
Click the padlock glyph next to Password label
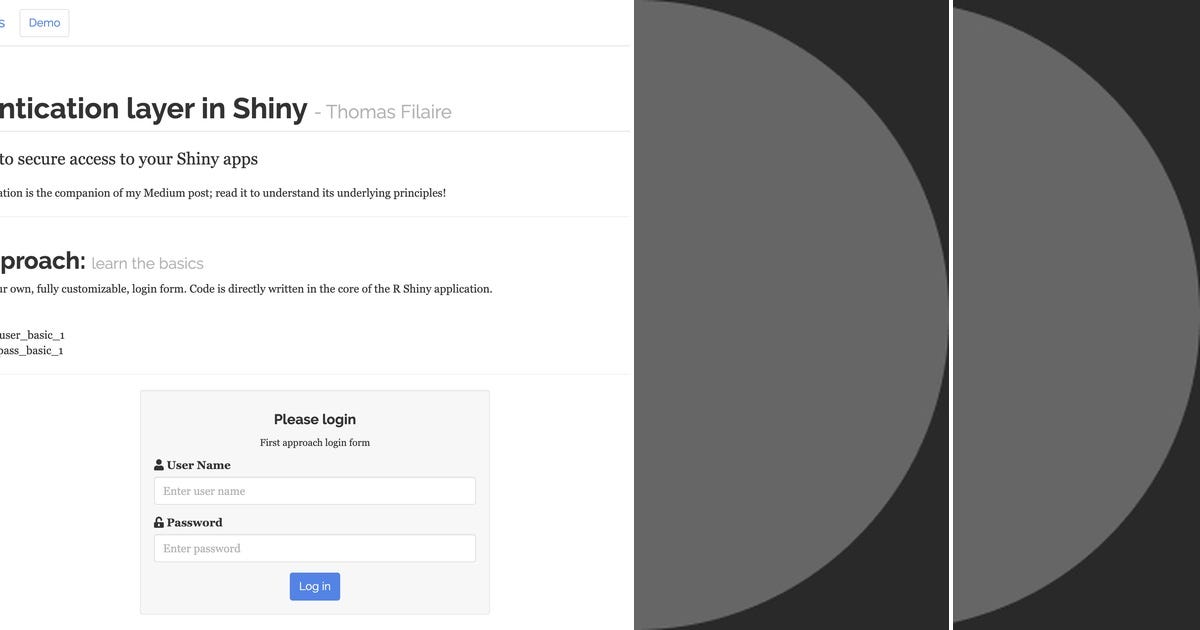[158, 521]
